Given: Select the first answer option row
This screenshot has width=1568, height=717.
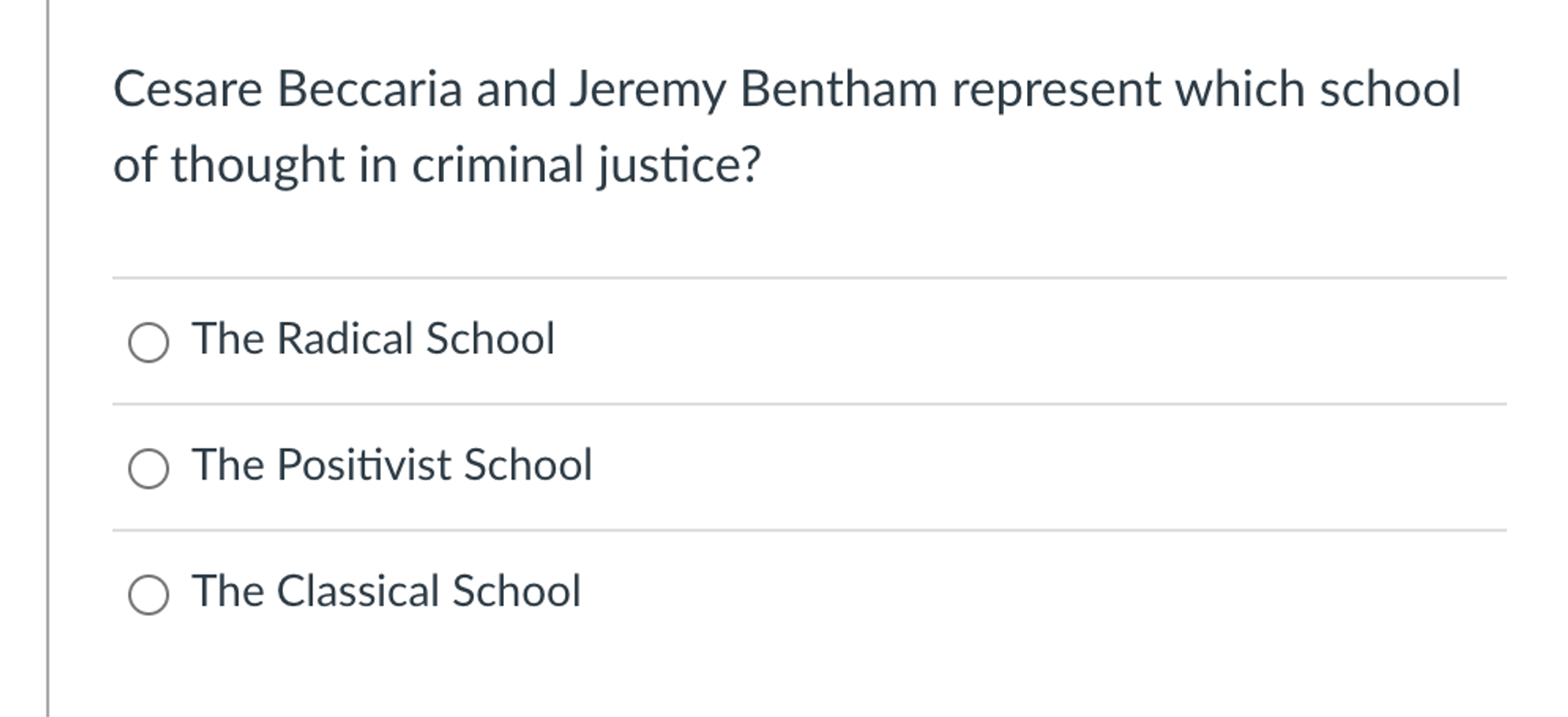Looking at the screenshot, I should (473, 339).
